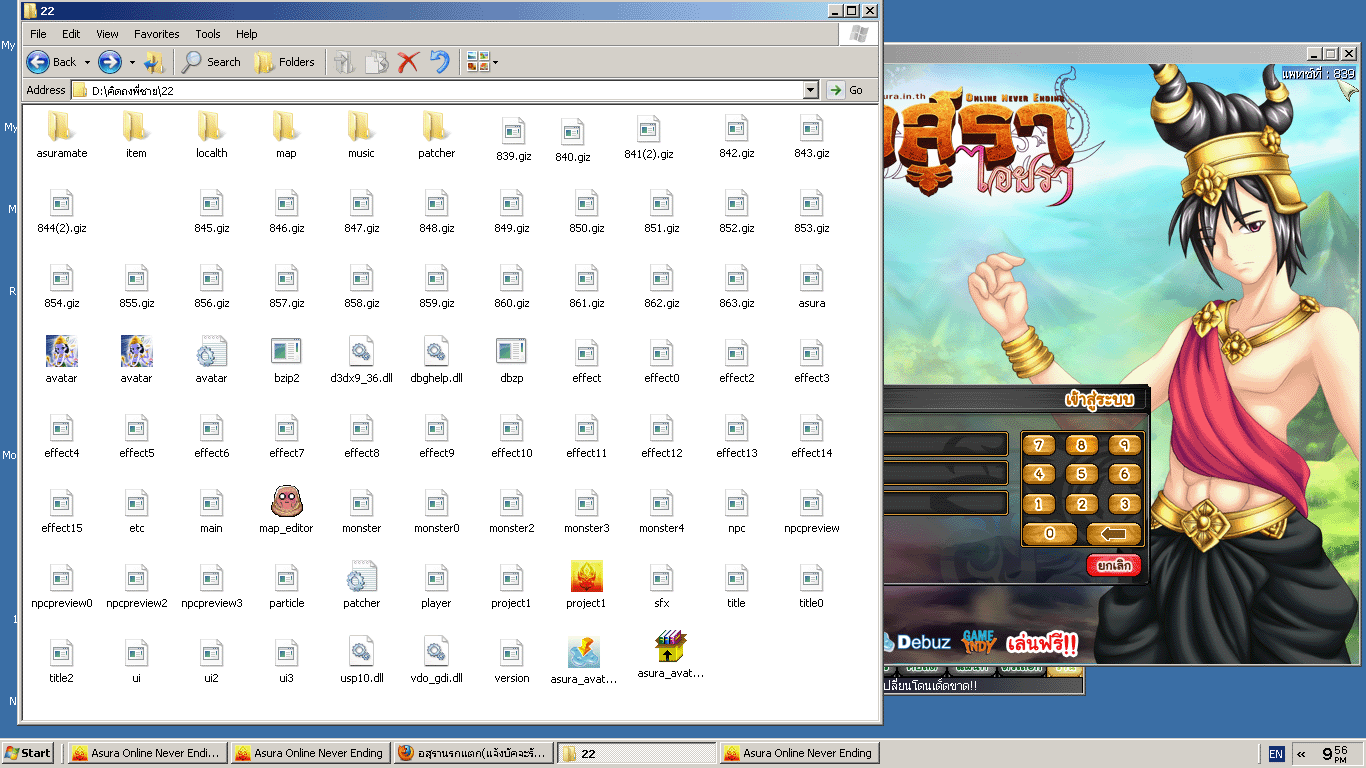This screenshot has width=1366, height=768.
Task: Click keypad backspace arrow in game login
Action: point(1114,534)
